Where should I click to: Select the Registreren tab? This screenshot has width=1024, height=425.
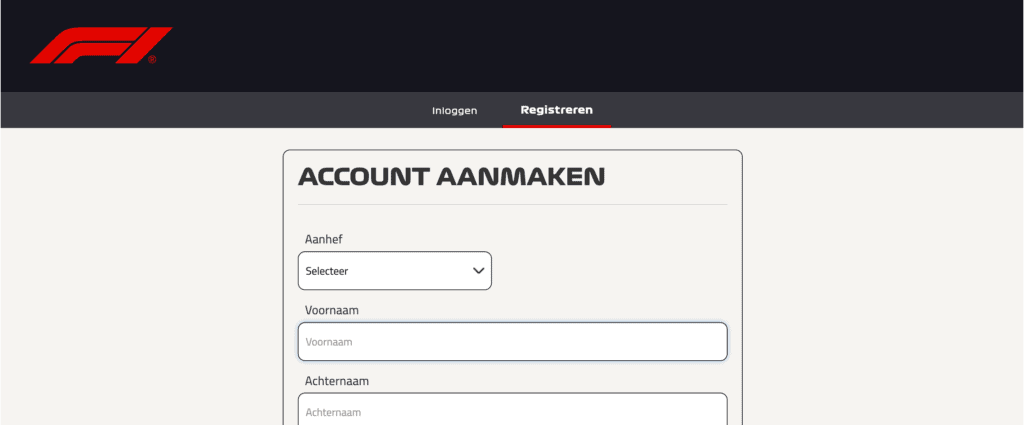pyautogui.click(x=556, y=109)
